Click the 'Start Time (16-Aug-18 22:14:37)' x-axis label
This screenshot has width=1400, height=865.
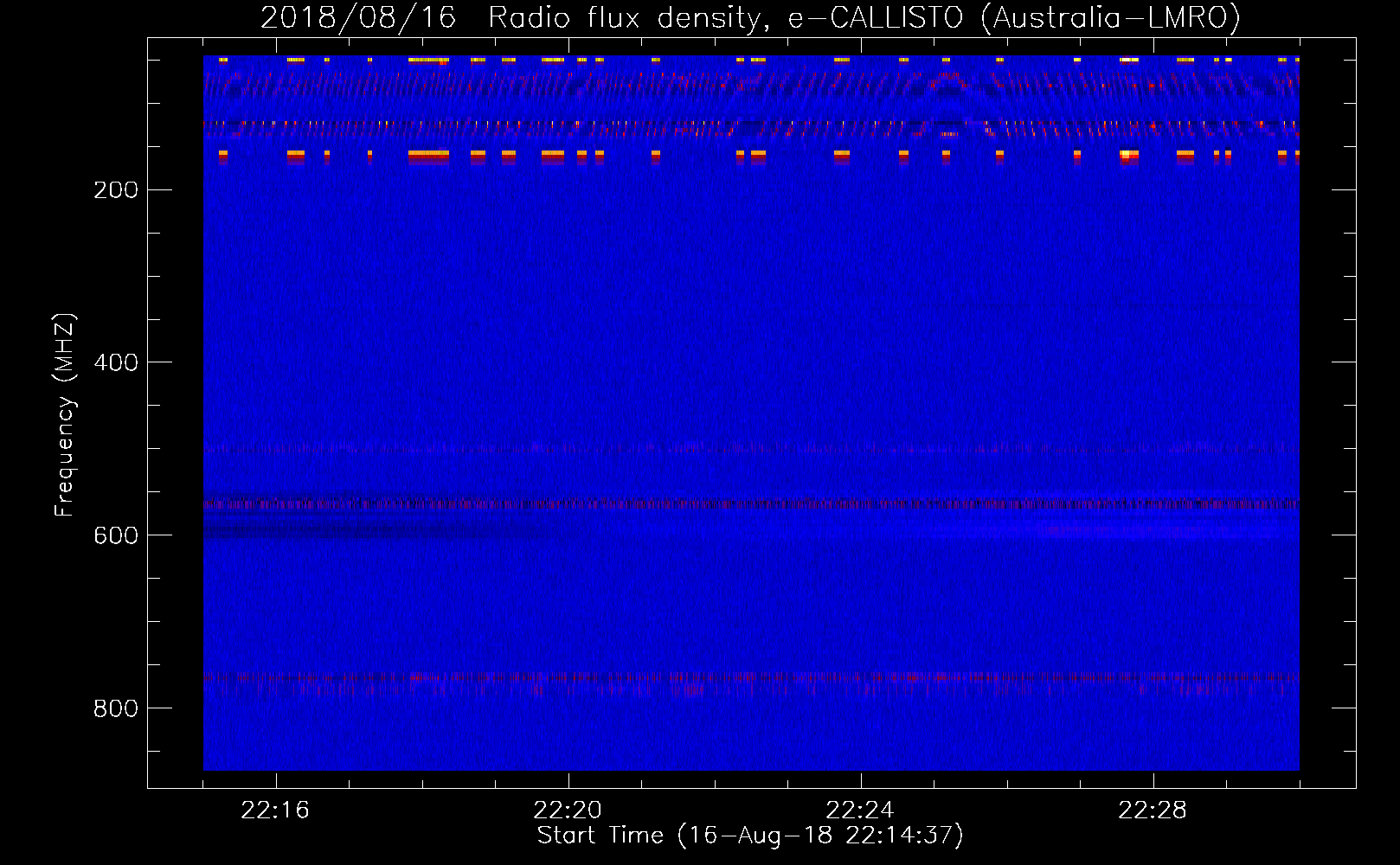coord(750,836)
